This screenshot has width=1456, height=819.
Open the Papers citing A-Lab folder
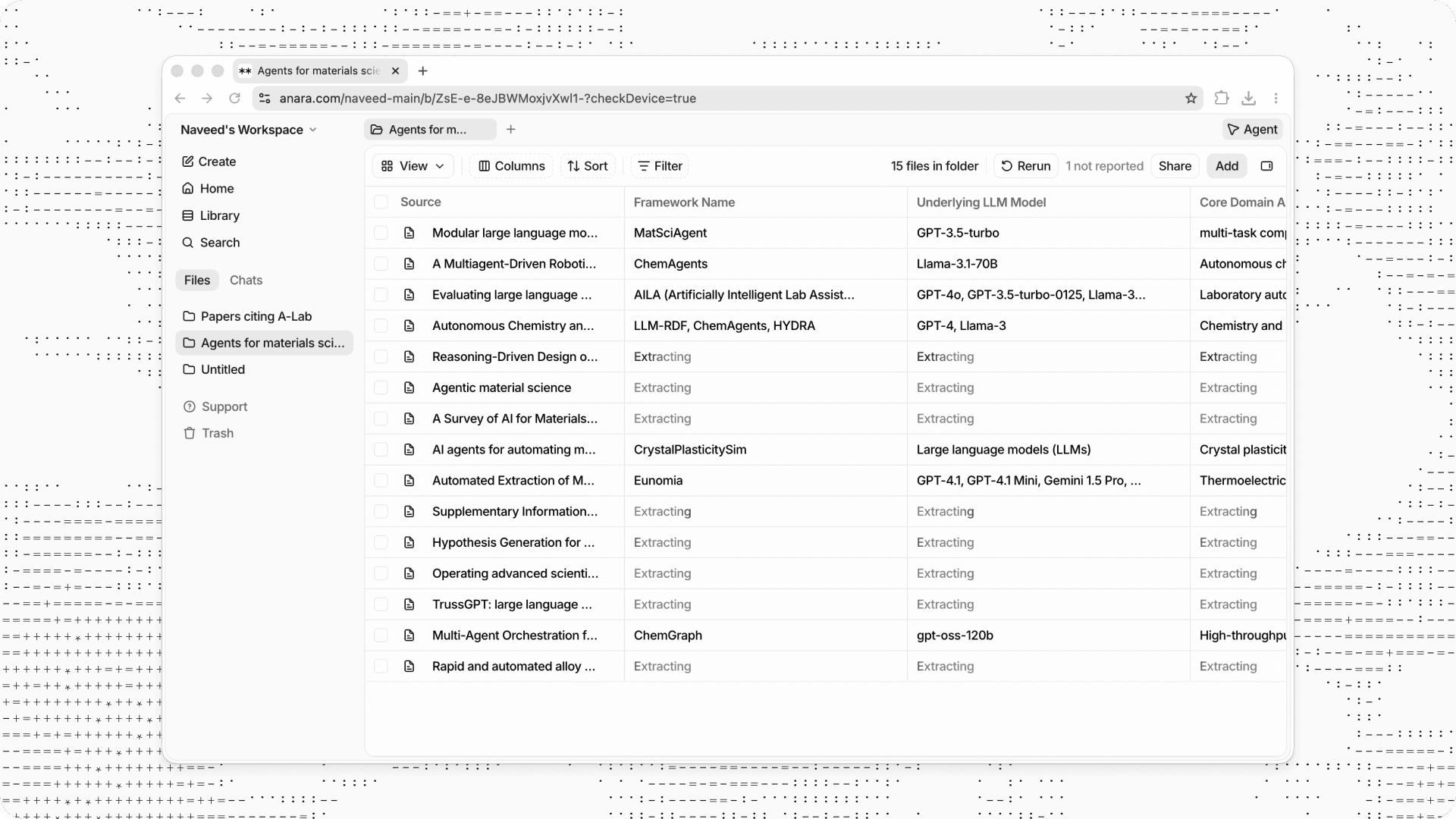(x=264, y=316)
